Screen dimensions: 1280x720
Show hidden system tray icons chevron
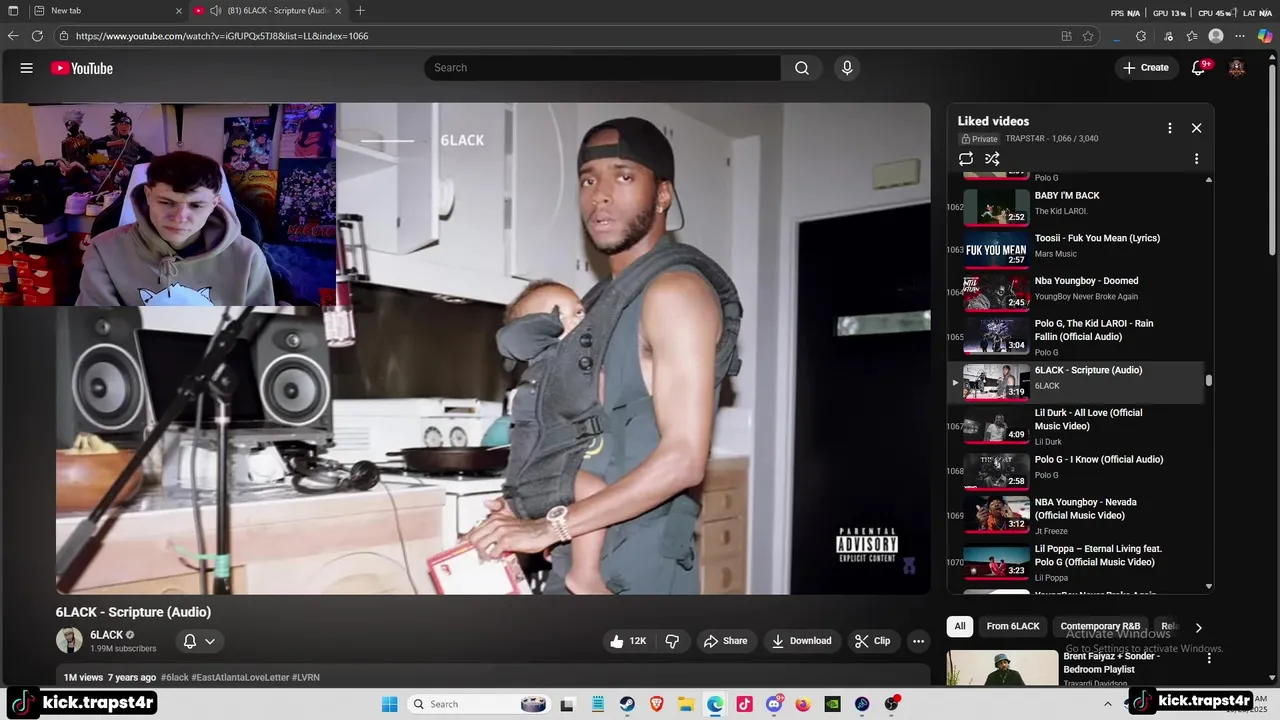point(1108,704)
